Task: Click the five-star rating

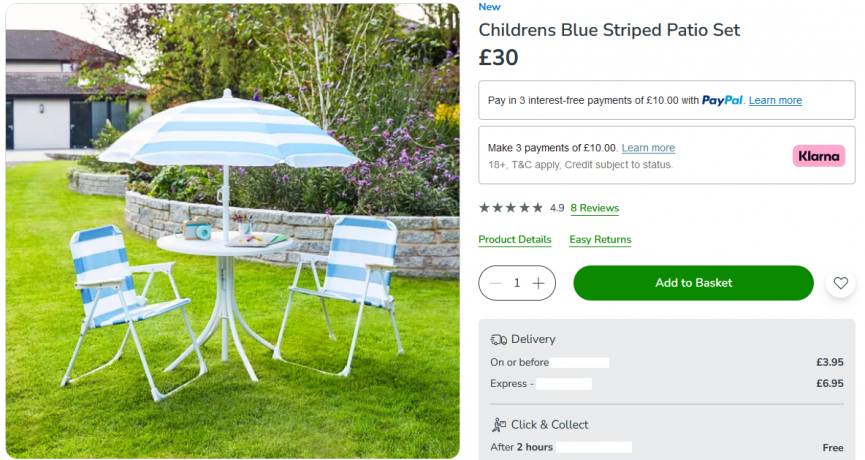Action: tap(511, 208)
